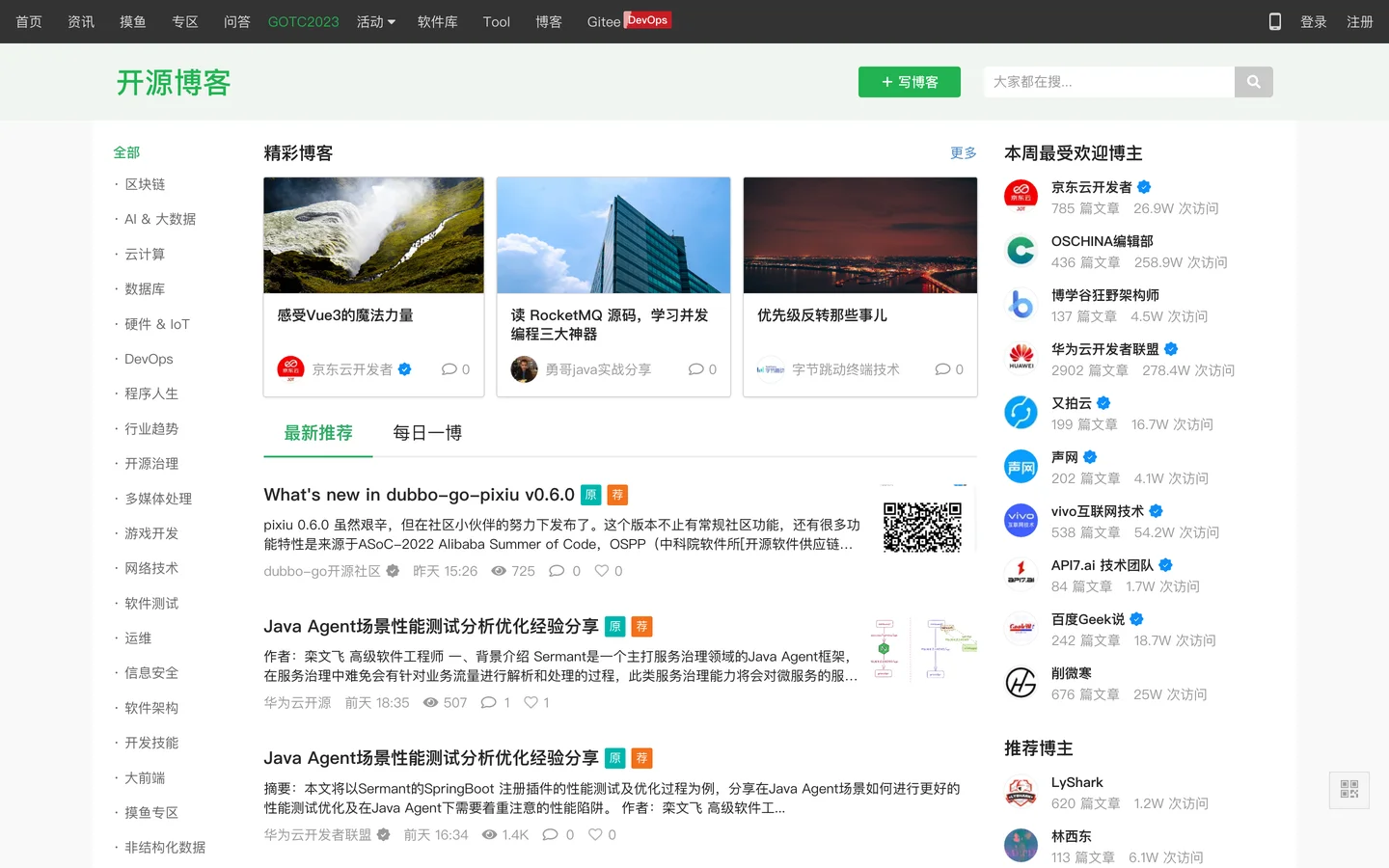The width and height of the screenshot is (1389, 868).
Task: Click 注册 link
Action: coord(1360,21)
